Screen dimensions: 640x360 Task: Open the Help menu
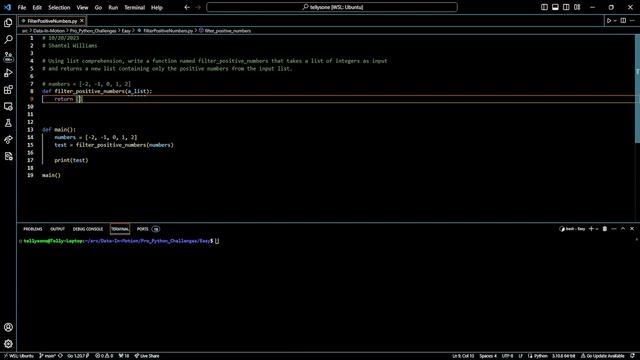point(157,7)
